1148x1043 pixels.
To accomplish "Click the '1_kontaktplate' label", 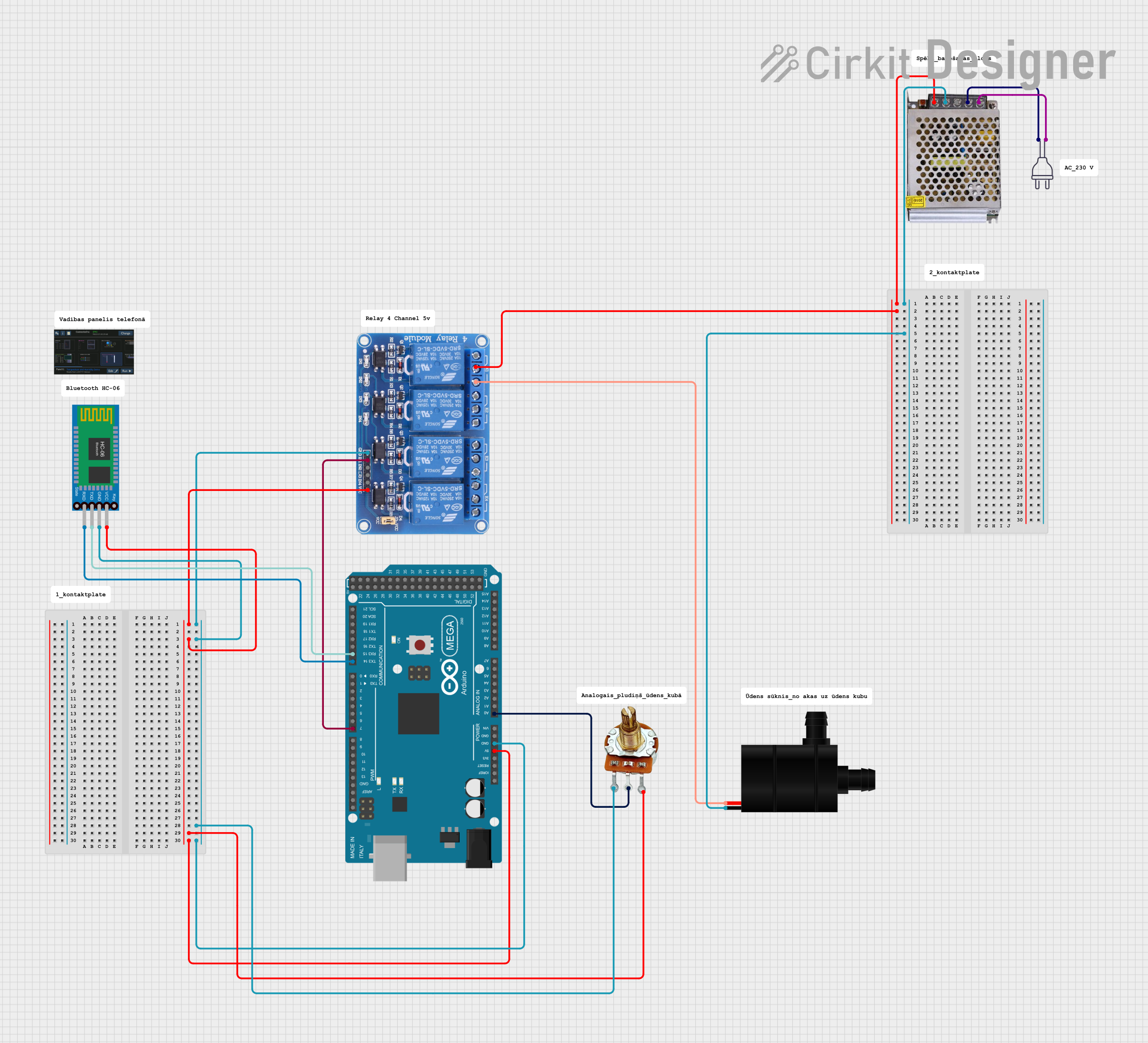I will [80, 595].
